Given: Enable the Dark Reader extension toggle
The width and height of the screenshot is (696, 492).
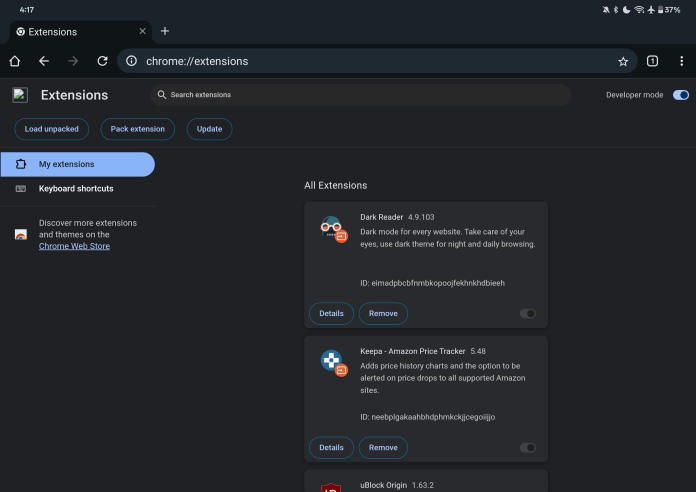Looking at the screenshot, I should (x=528, y=313).
